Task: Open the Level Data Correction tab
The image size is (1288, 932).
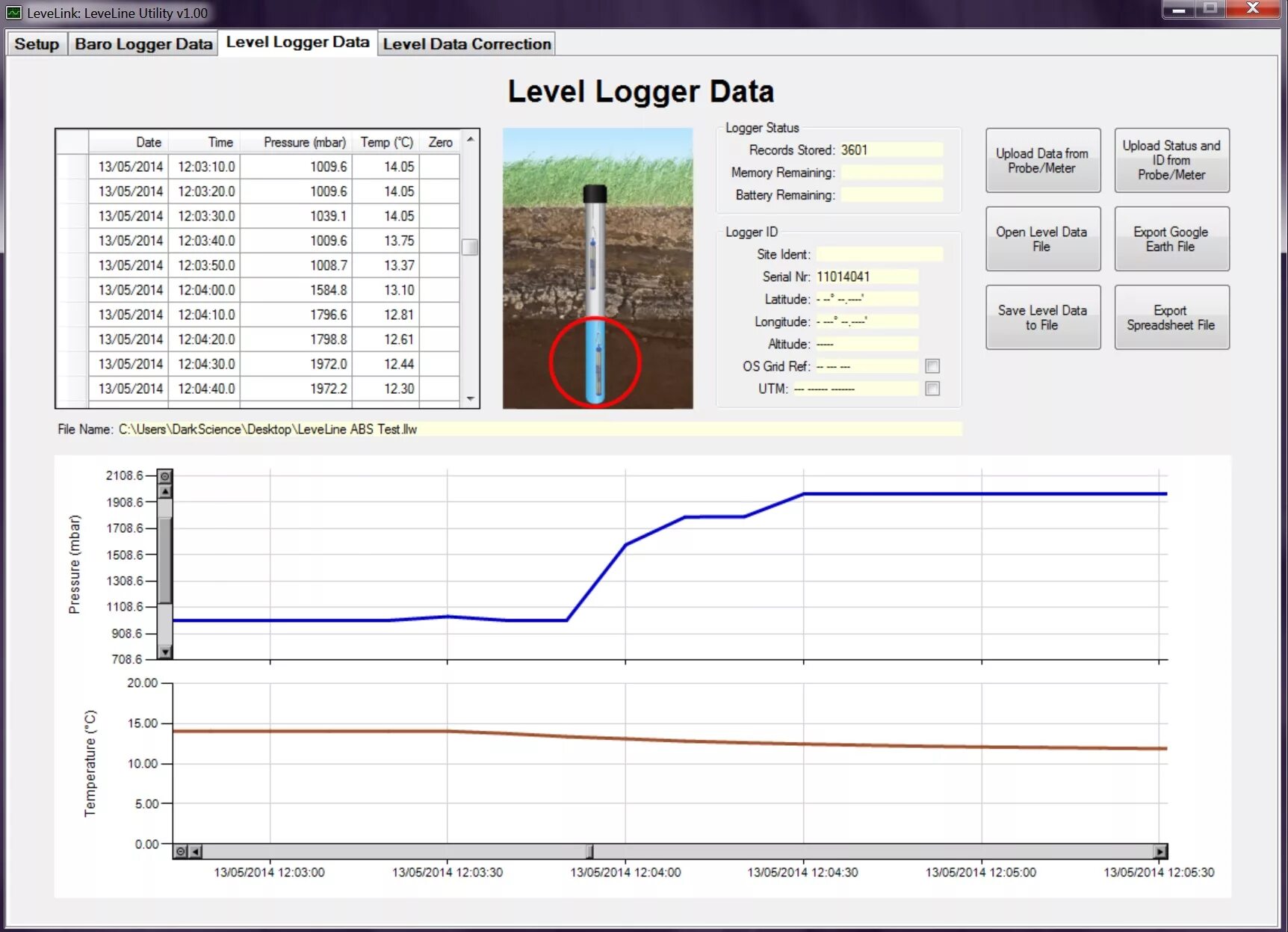Action: point(467,43)
